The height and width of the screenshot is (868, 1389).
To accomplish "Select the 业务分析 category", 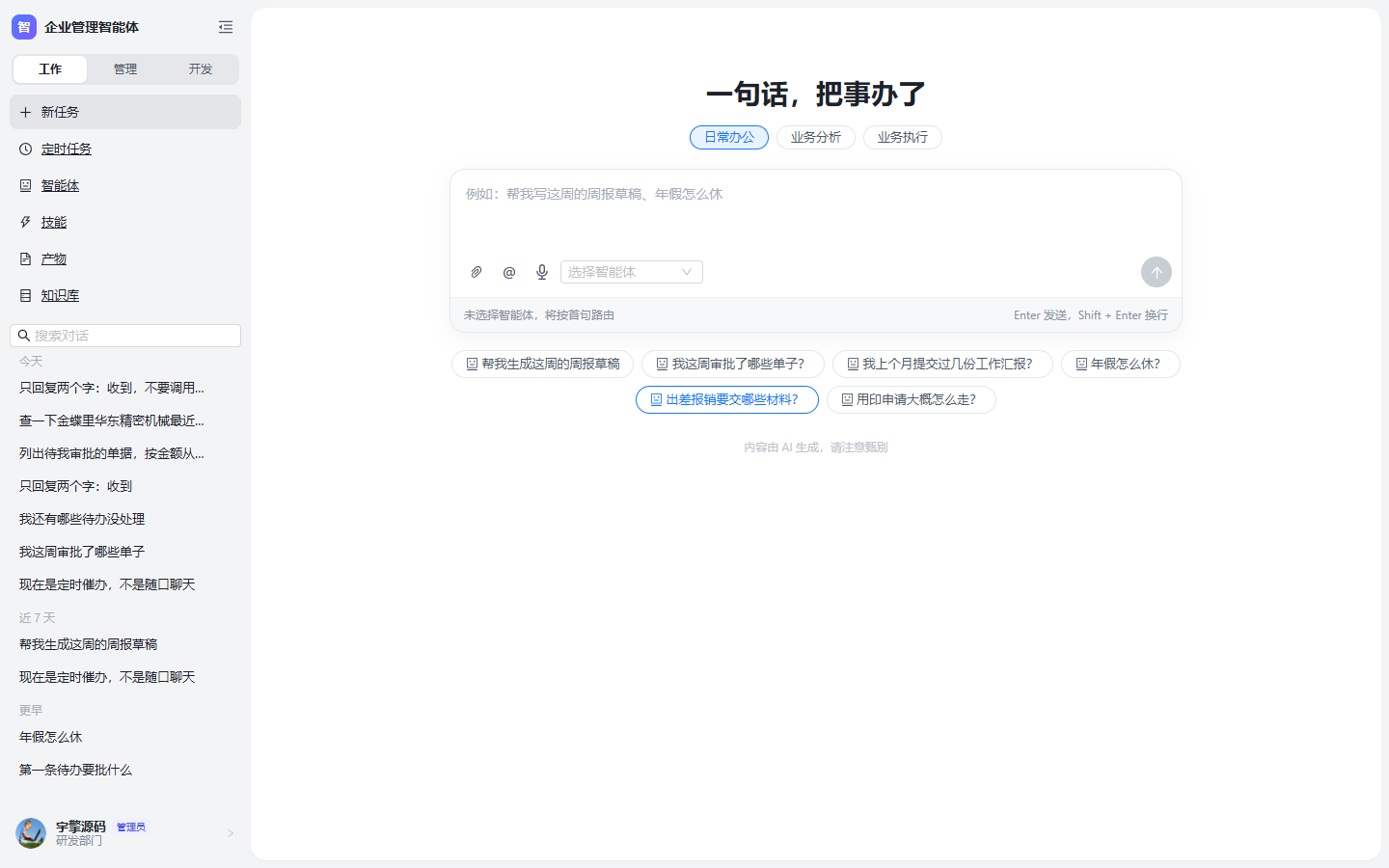I will point(816,138).
